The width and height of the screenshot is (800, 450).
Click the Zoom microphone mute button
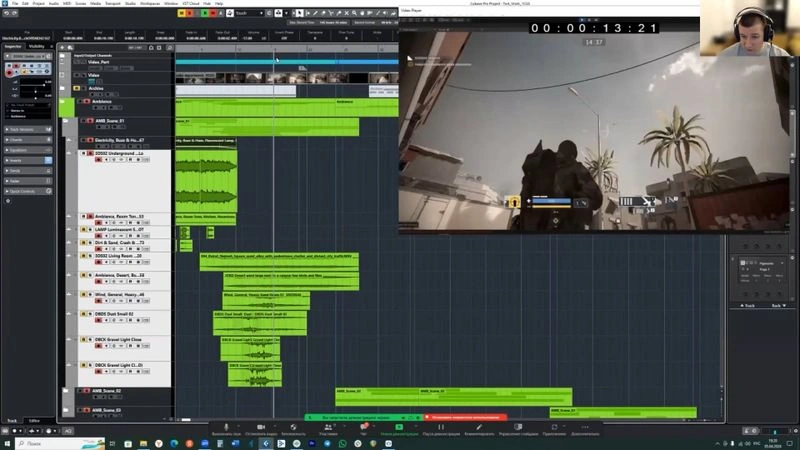click(226, 430)
